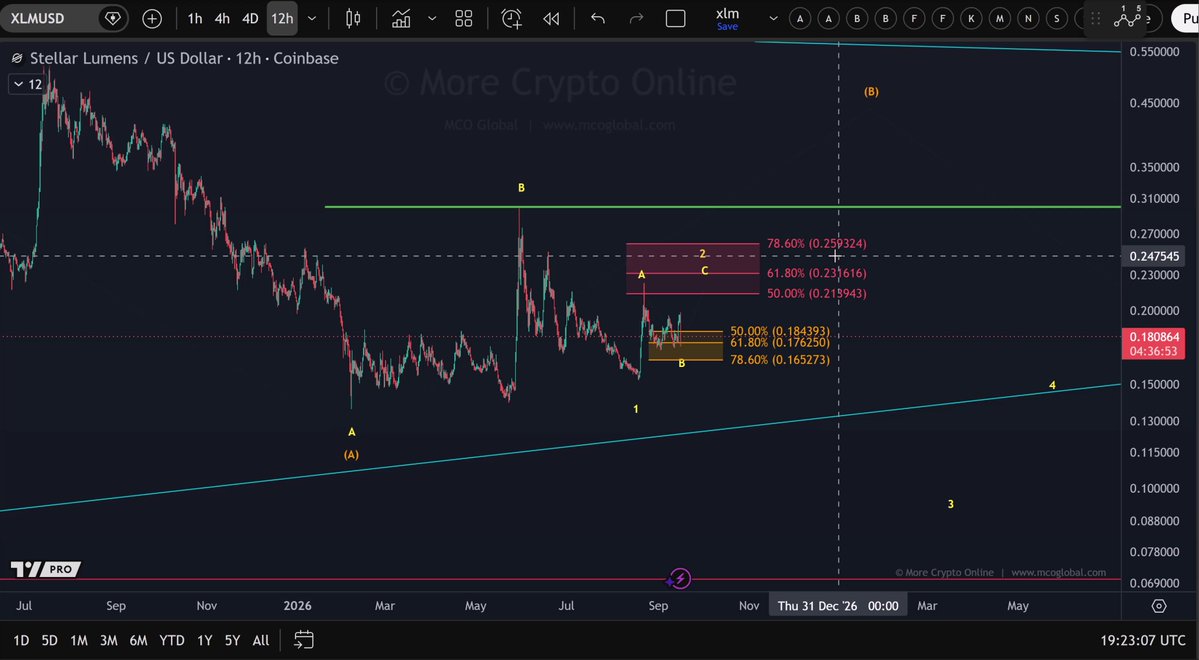1199x660 pixels.
Task: Select the 12h timeframe
Action: click(x=282, y=18)
